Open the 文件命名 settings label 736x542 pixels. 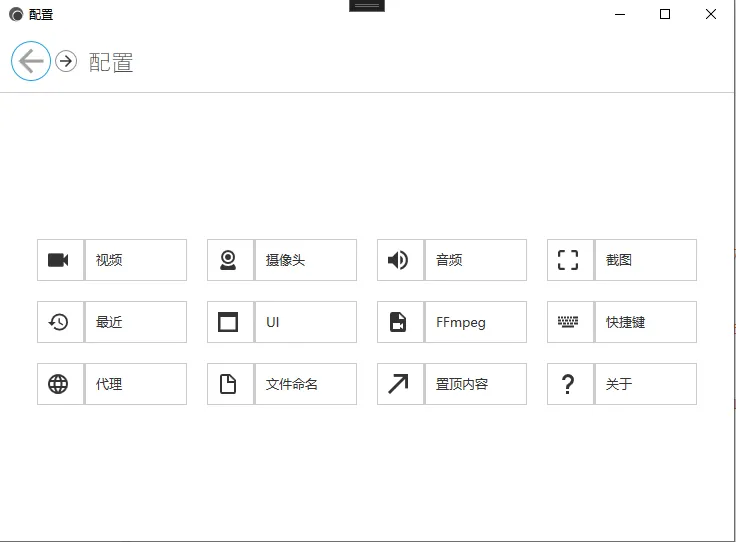pyautogui.click(x=291, y=384)
